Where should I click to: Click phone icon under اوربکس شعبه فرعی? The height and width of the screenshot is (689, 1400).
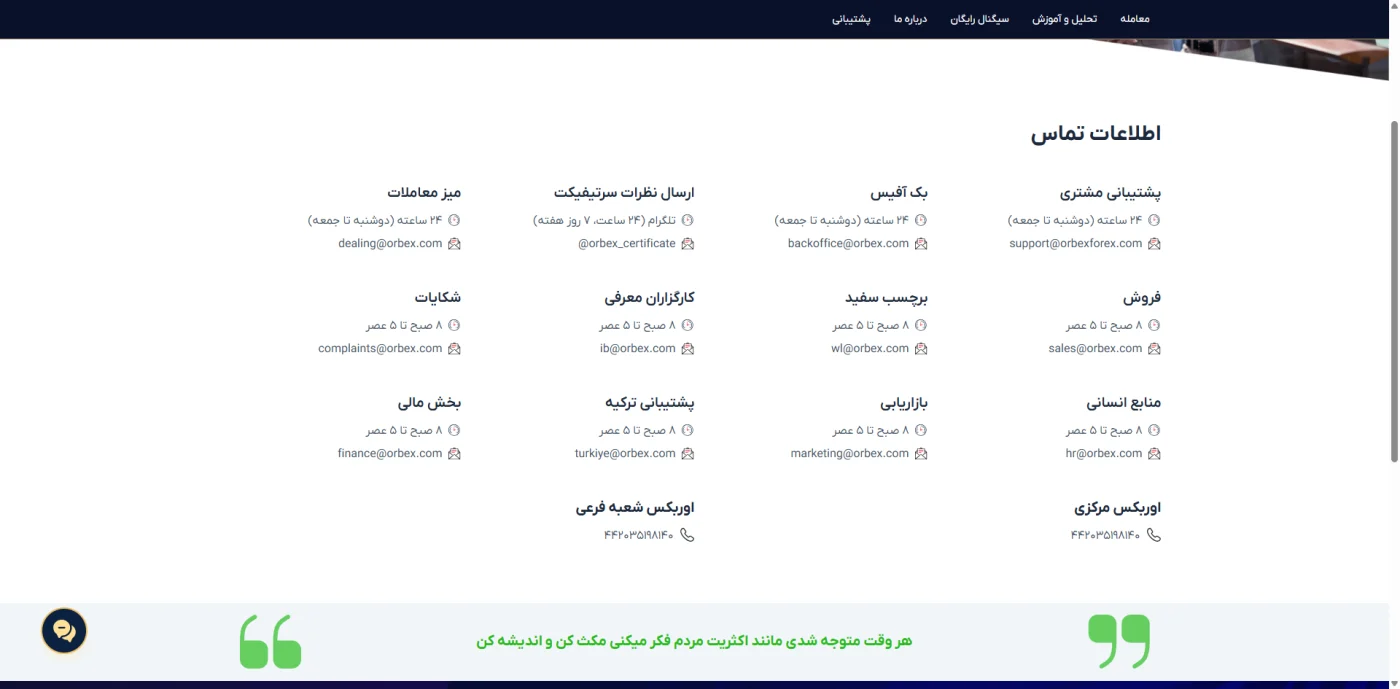687,535
